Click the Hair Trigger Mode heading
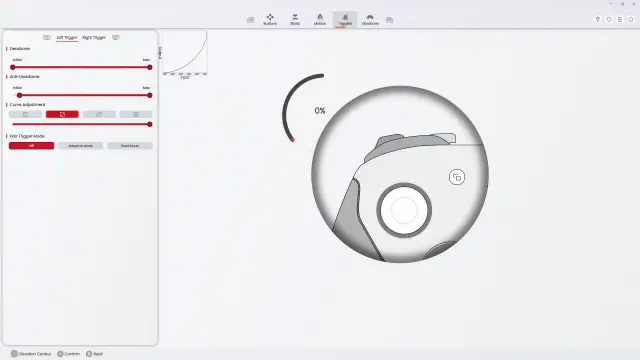Screen dimensions: 640x360 pyautogui.click(x=27, y=136)
